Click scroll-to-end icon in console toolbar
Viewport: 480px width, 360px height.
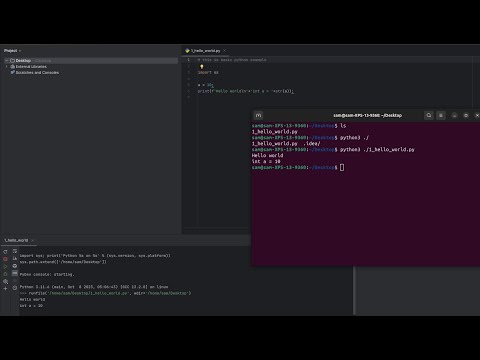[15, 259]
